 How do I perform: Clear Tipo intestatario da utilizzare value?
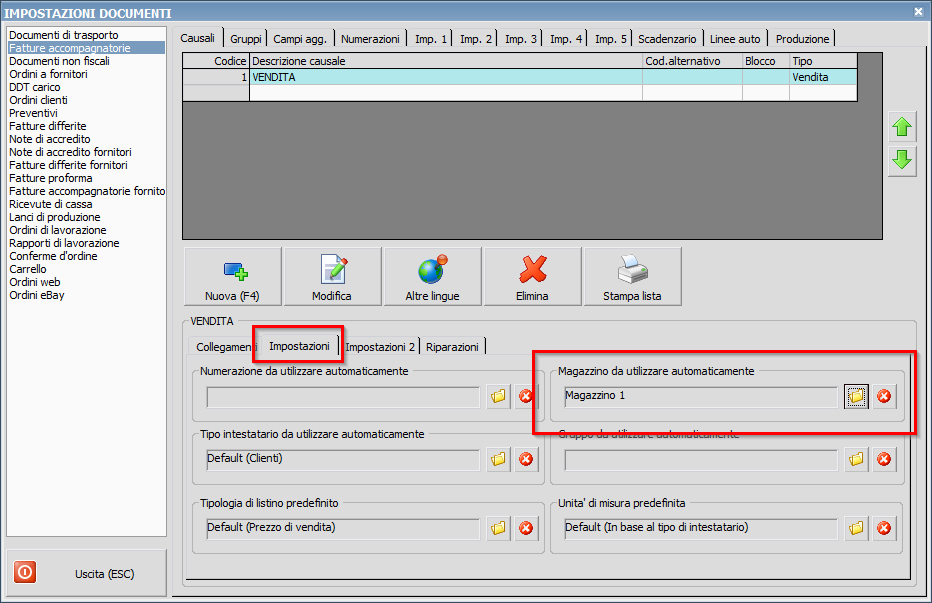point(526,459)
